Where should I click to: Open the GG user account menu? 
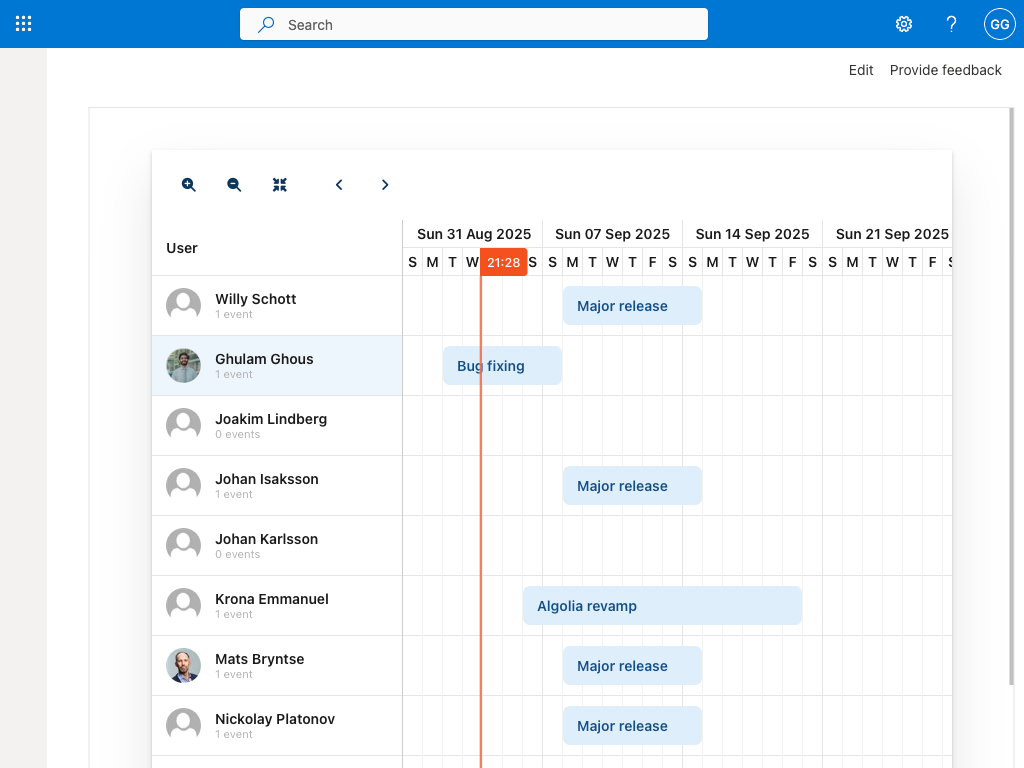pos(999,23)
